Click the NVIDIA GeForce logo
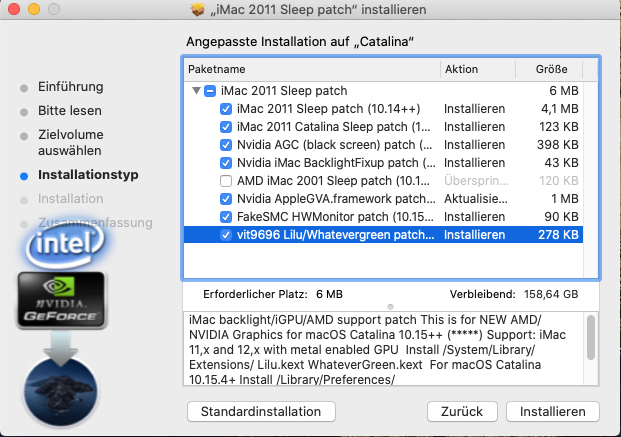Viewport: 621px width, 437px height. tap(61, 300)
